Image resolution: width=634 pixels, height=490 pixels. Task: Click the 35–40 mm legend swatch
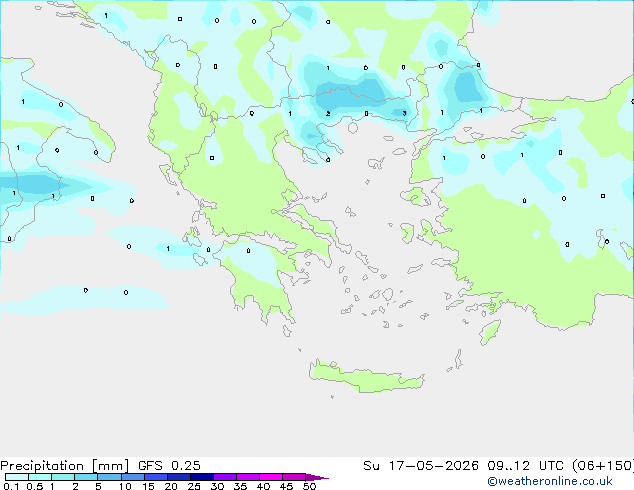click(247, 477)
